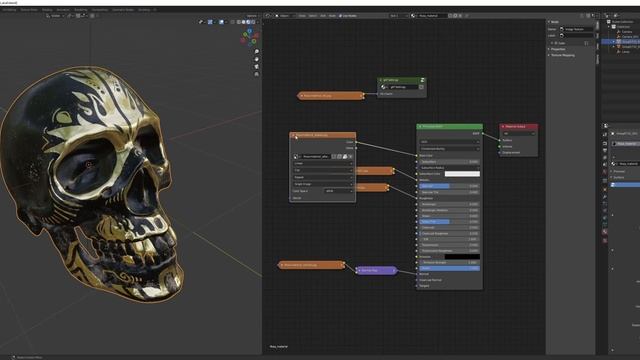This screenshot has width=640, height=360.
Task: Click Material Output node header
Action: click(519, 127)
